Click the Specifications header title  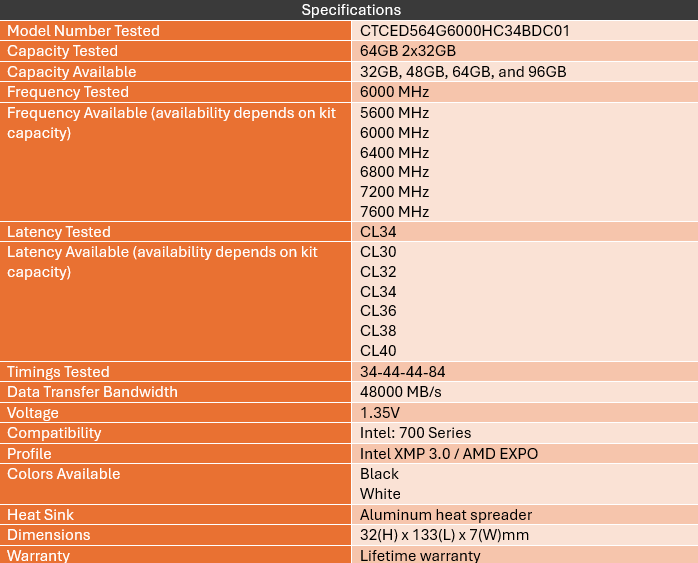[351, 10]
